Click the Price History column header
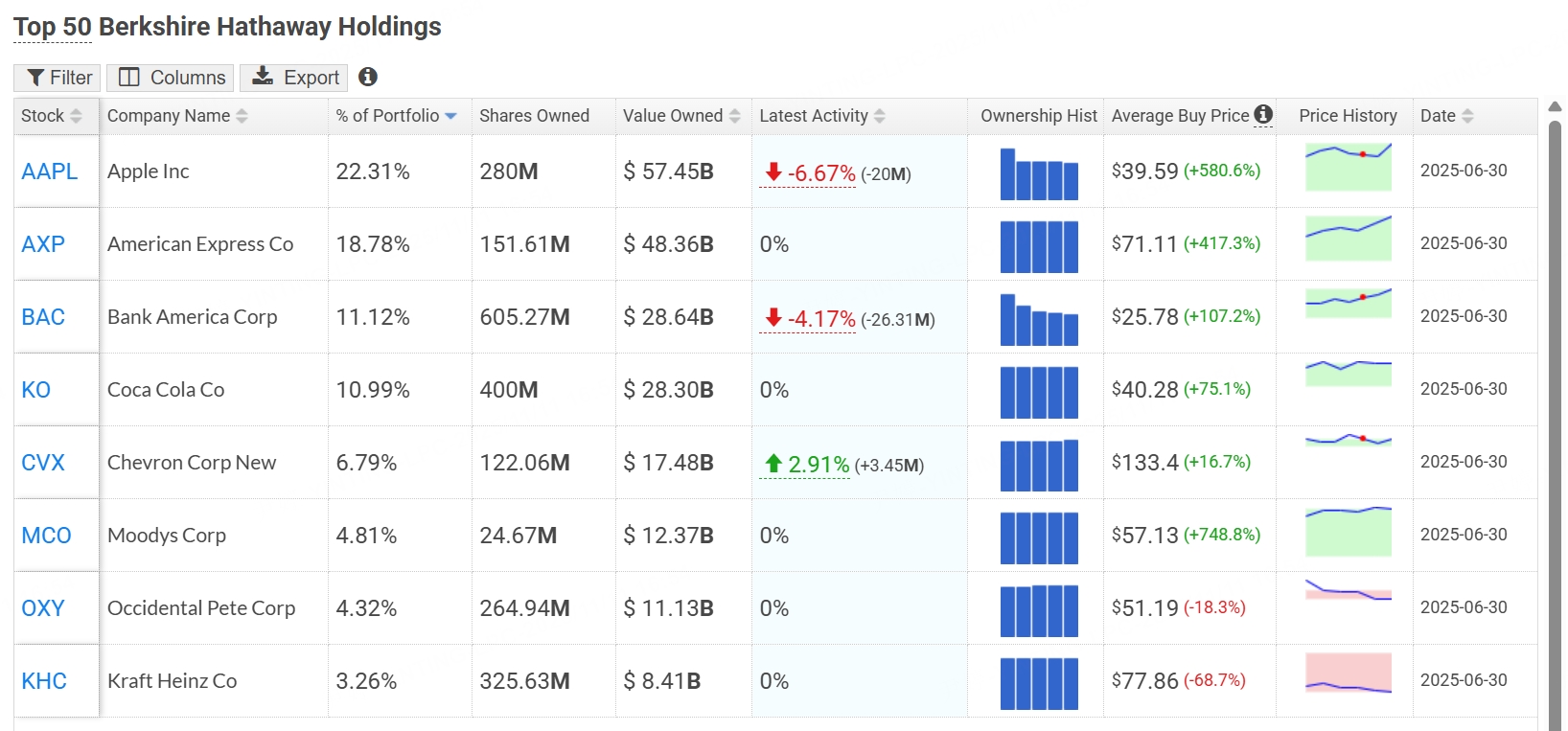This screenshot has height=731, width=1568. pos(1348,116)
